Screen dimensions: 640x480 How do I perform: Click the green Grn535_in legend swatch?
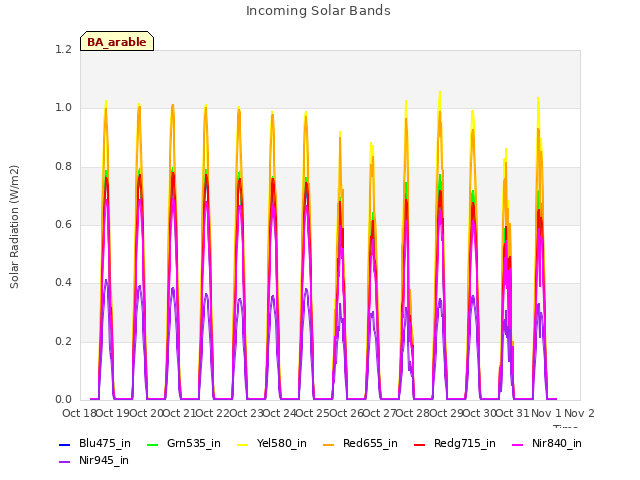pyautogui.click(x=152, y=445)
